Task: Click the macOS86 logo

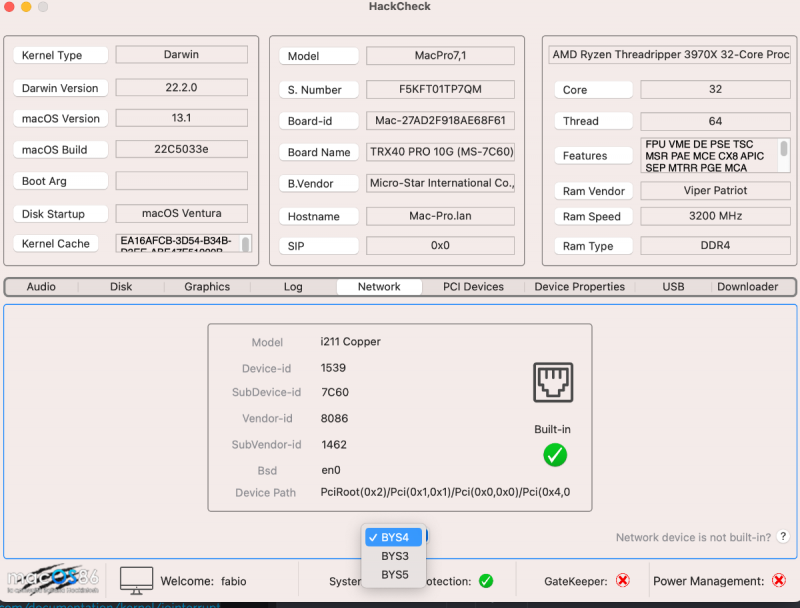Action: [x=52, y=580]
